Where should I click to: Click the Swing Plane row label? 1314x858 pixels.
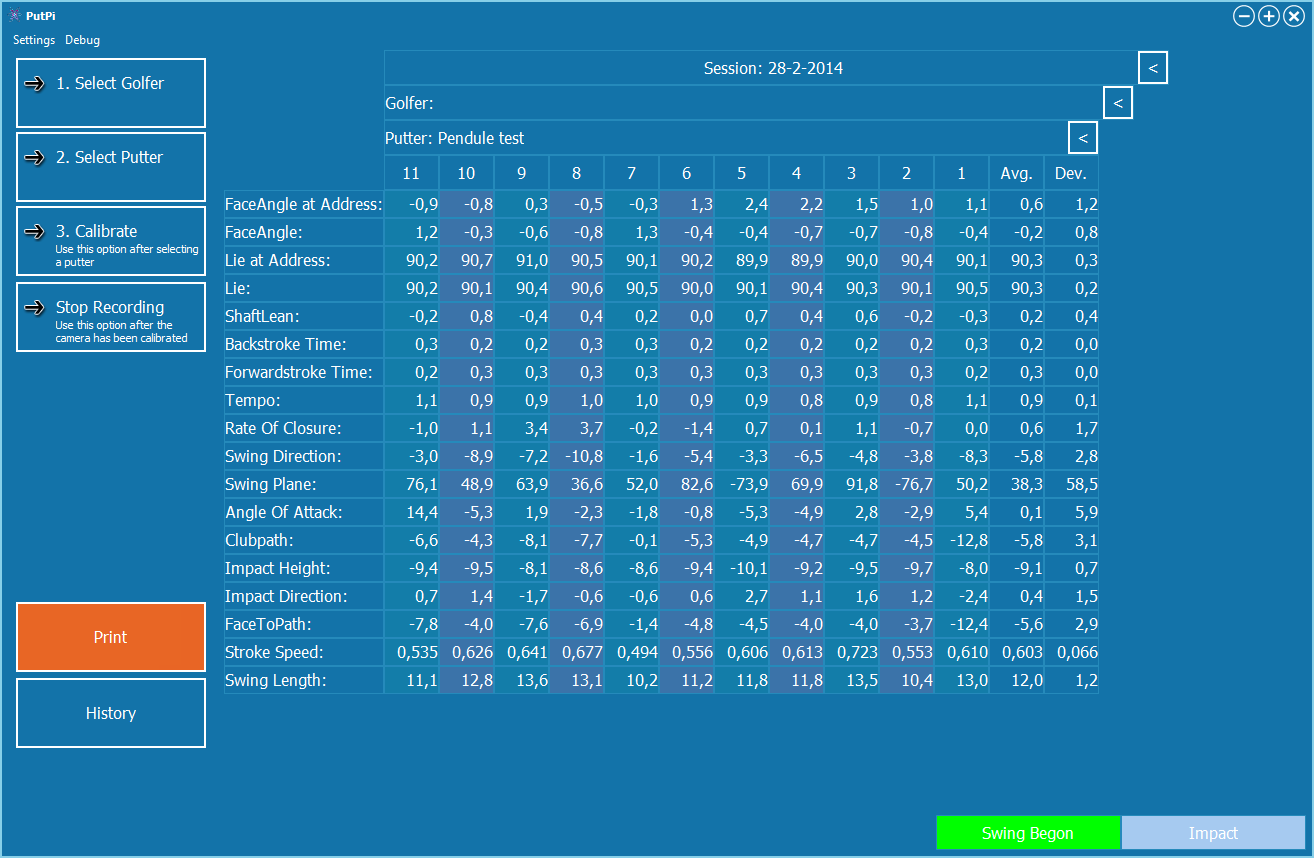[x=271, y=484]
